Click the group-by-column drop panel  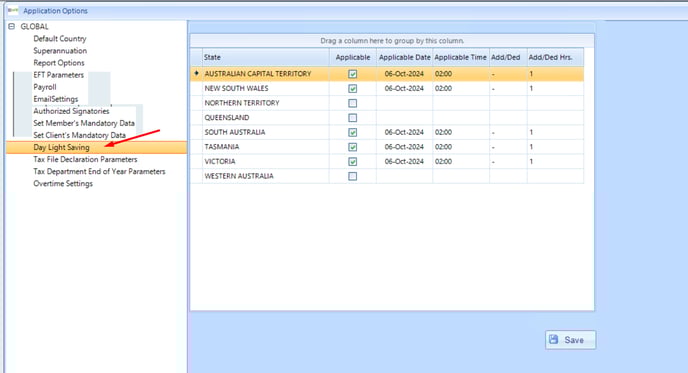392,40
